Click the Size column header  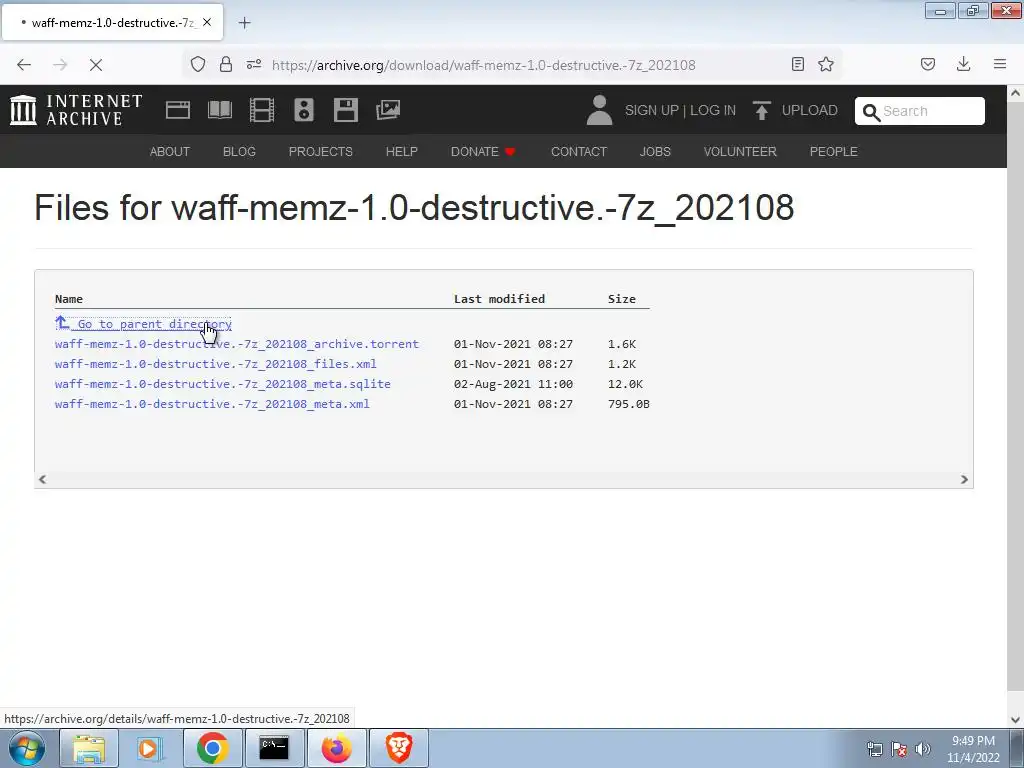click(x=622, y=299)
